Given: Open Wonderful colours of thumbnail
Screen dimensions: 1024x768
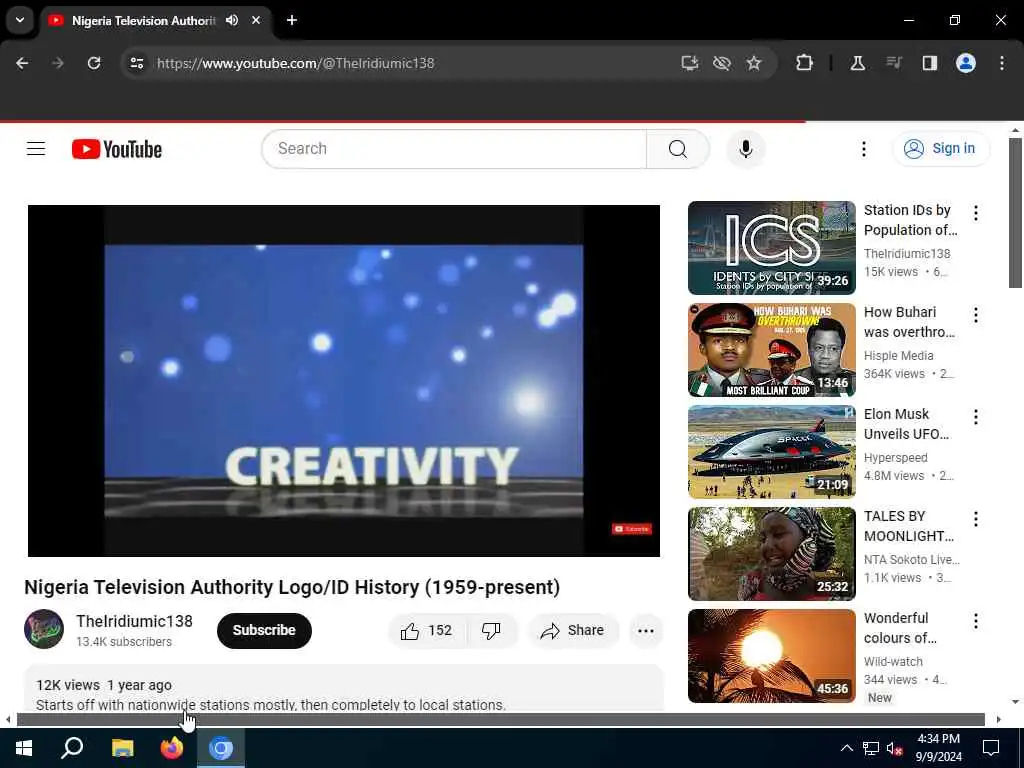Looking at the screenshot, I should pyautogui.click(x=771, y=656).
